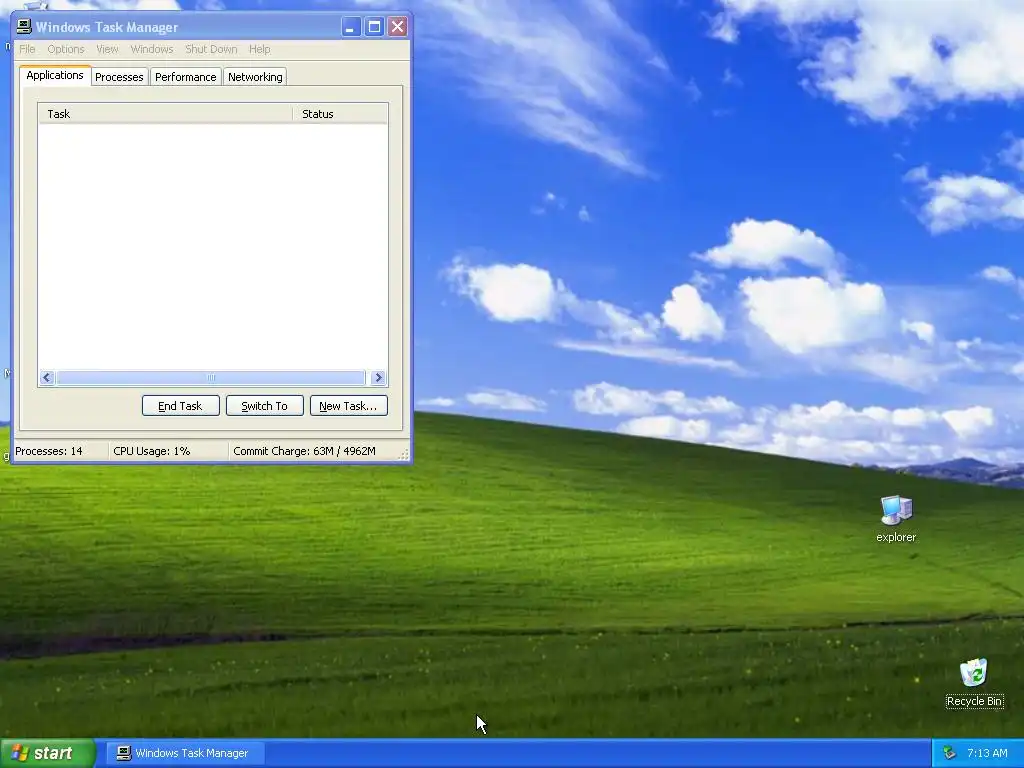Maximize the Task Manager window
1024x768 pixels.
(374, 27)
